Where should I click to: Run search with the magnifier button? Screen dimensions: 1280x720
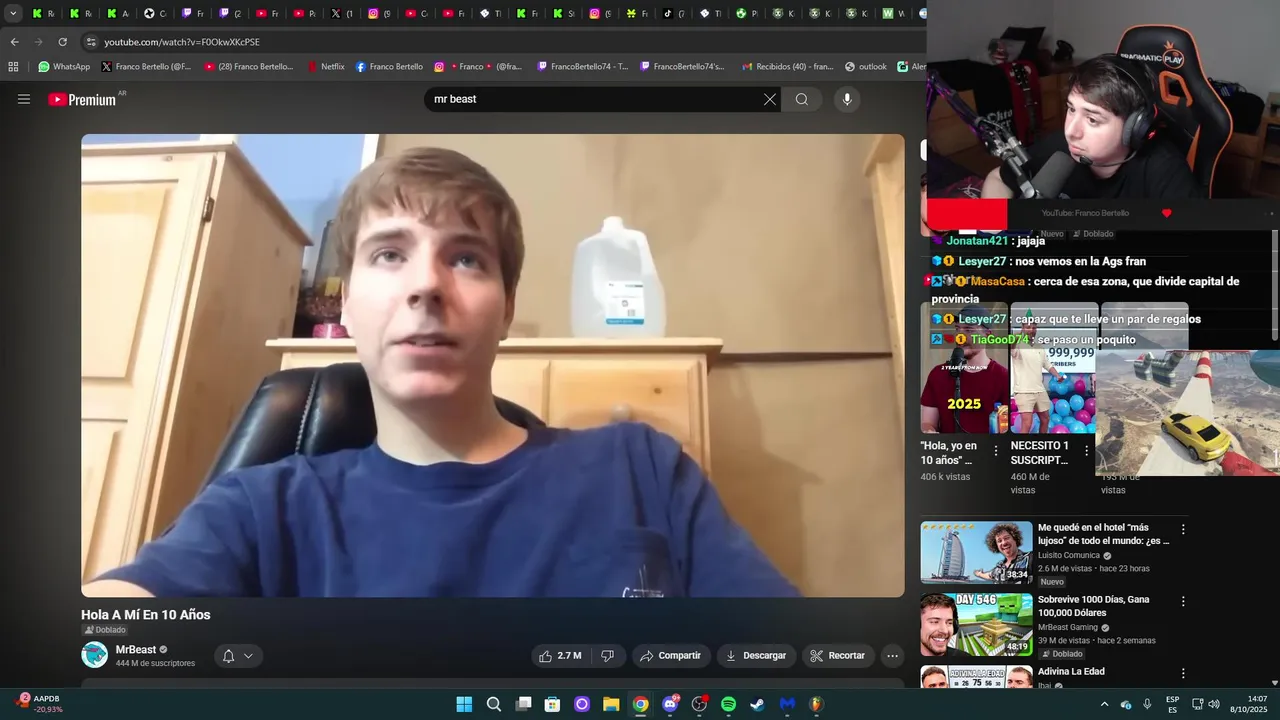coord(802,99)
